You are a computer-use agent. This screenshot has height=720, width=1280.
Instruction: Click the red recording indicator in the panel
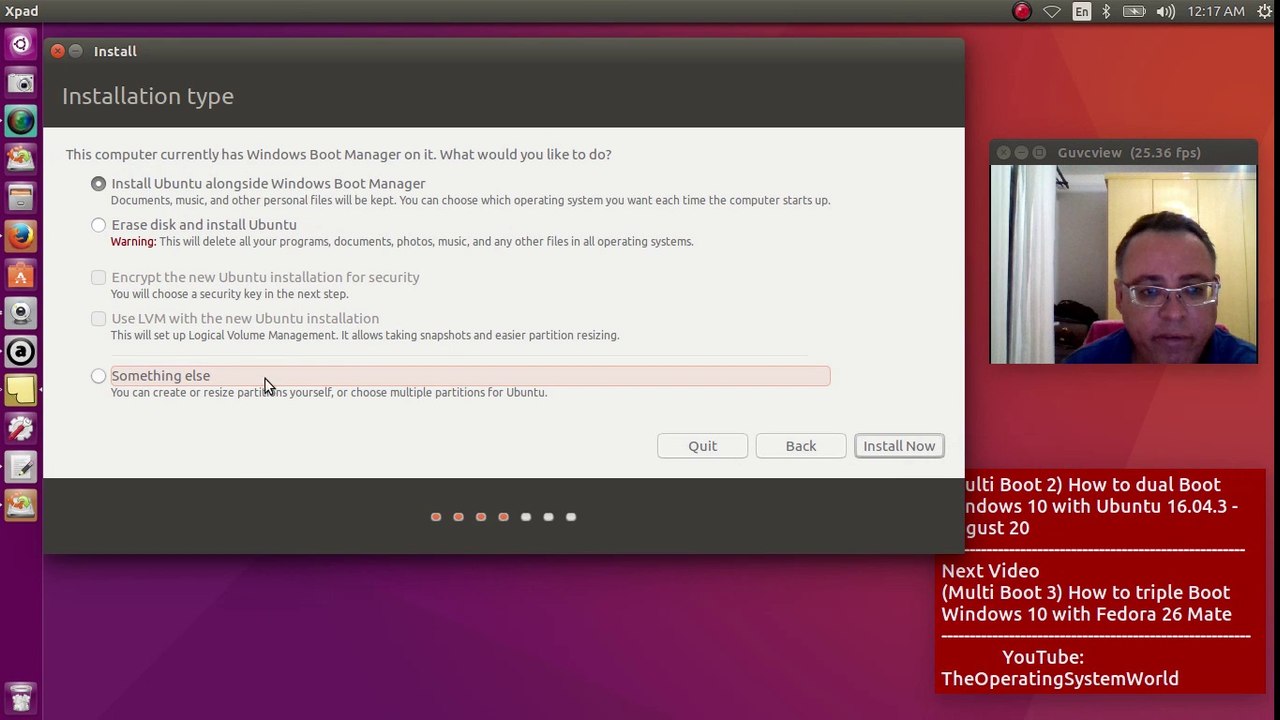pos(1021,12)
